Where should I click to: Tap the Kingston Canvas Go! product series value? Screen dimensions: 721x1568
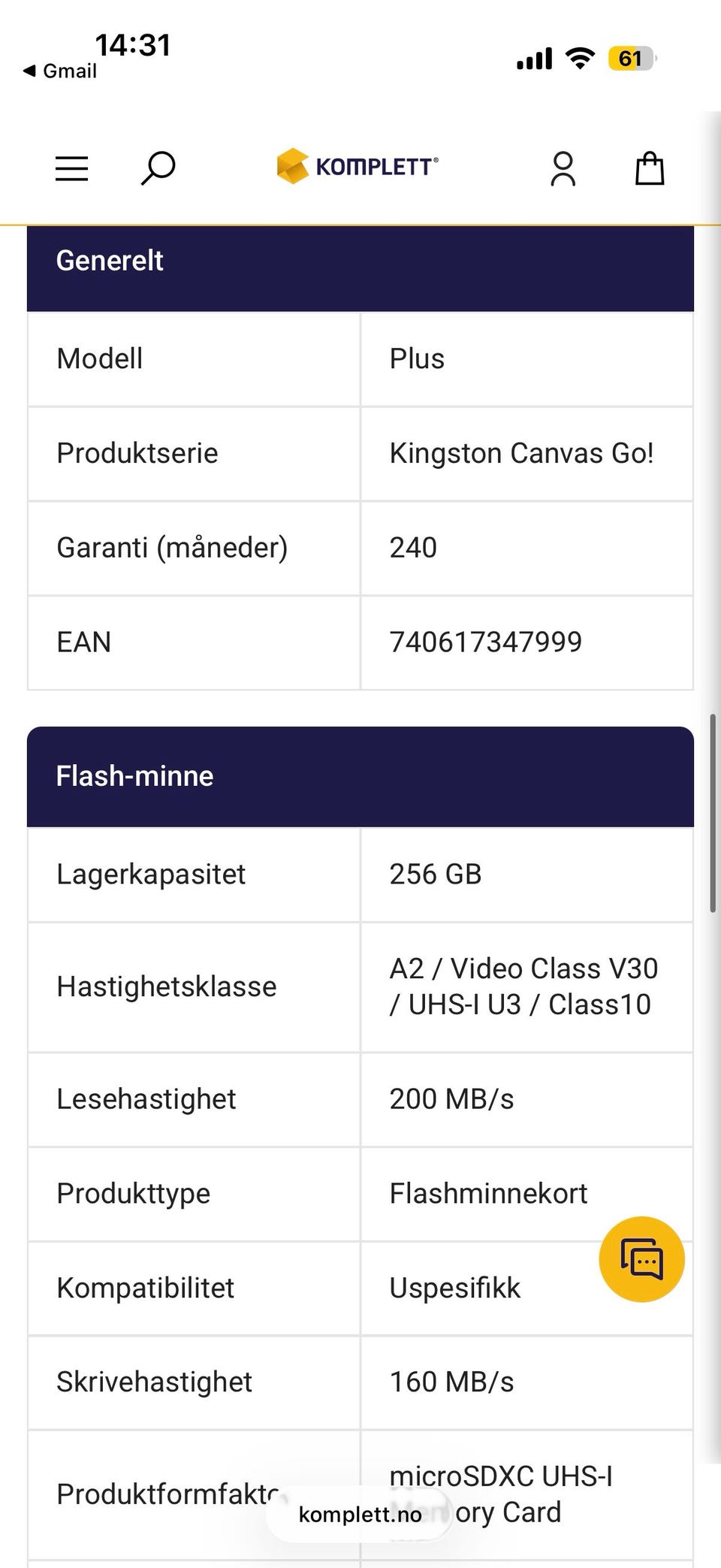(521, 454)
